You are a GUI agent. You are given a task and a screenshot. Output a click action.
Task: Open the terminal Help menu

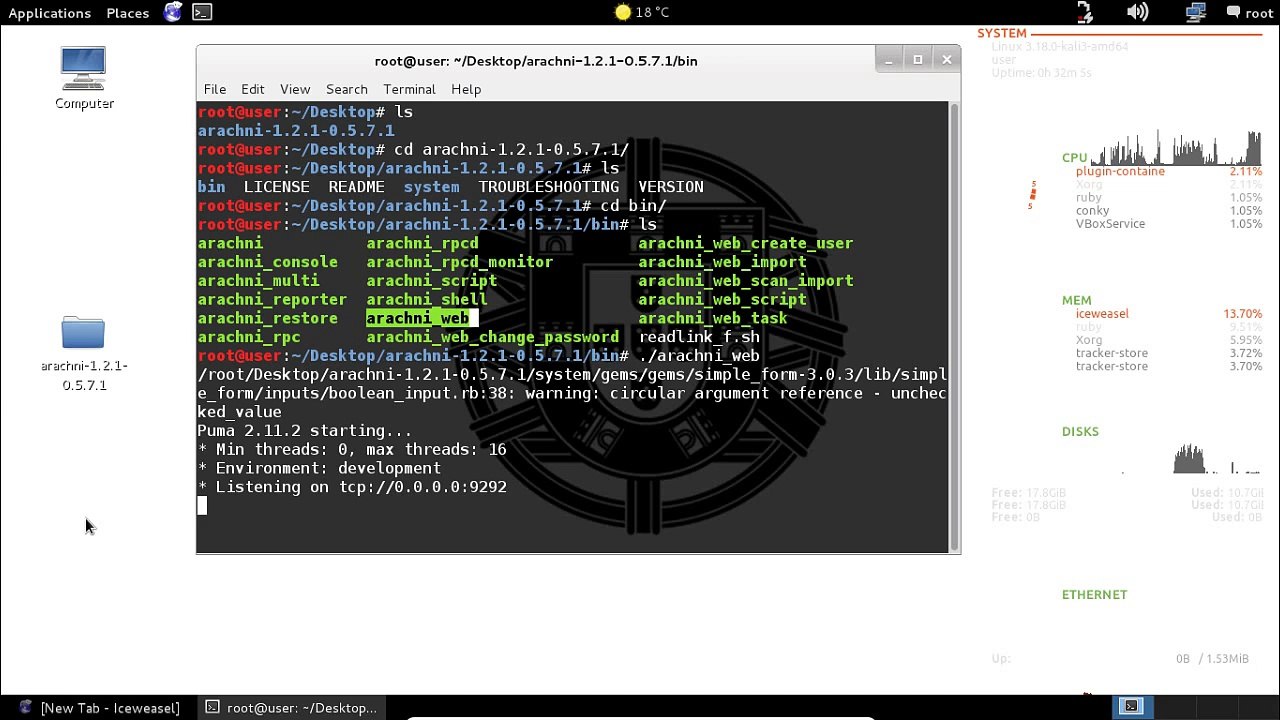pos(466,89)
